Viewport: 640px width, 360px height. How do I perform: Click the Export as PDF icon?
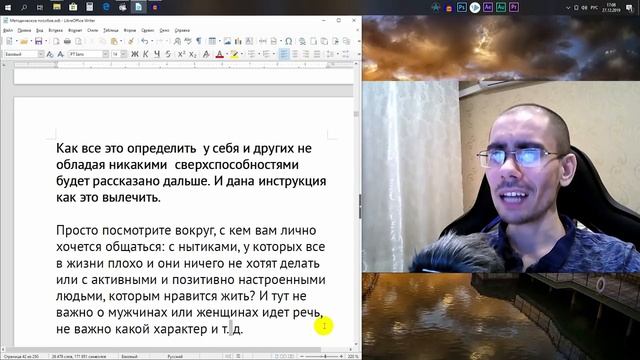[56, 41]
